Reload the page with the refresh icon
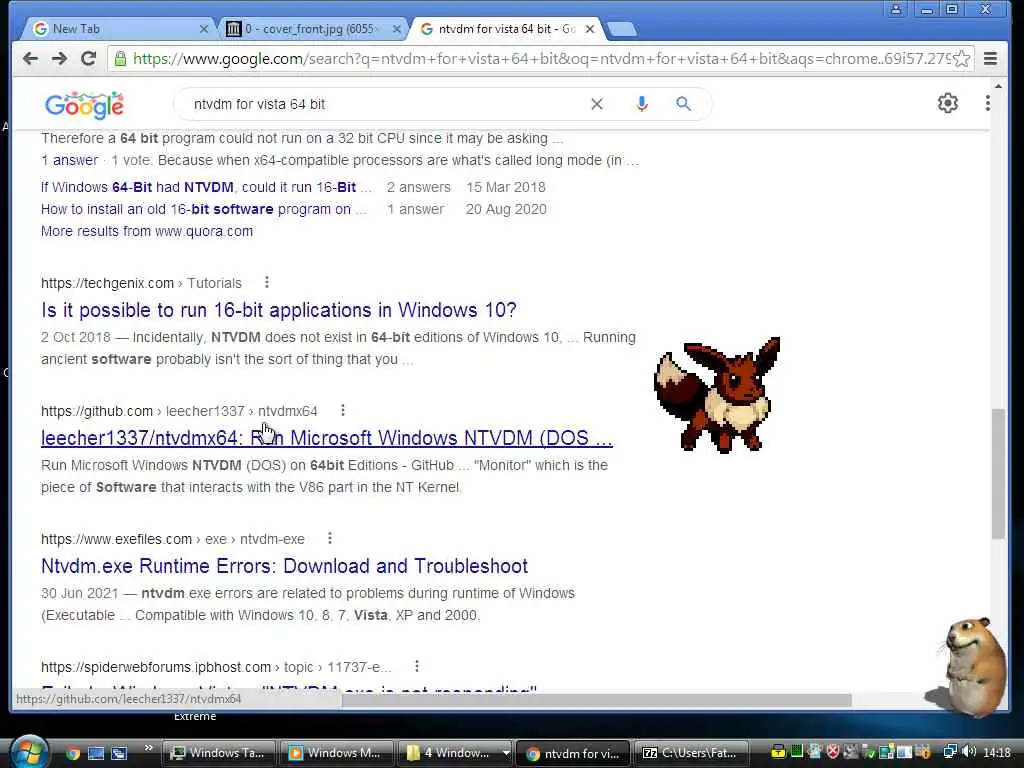1024x768 pixels. (x=89, y=59)
